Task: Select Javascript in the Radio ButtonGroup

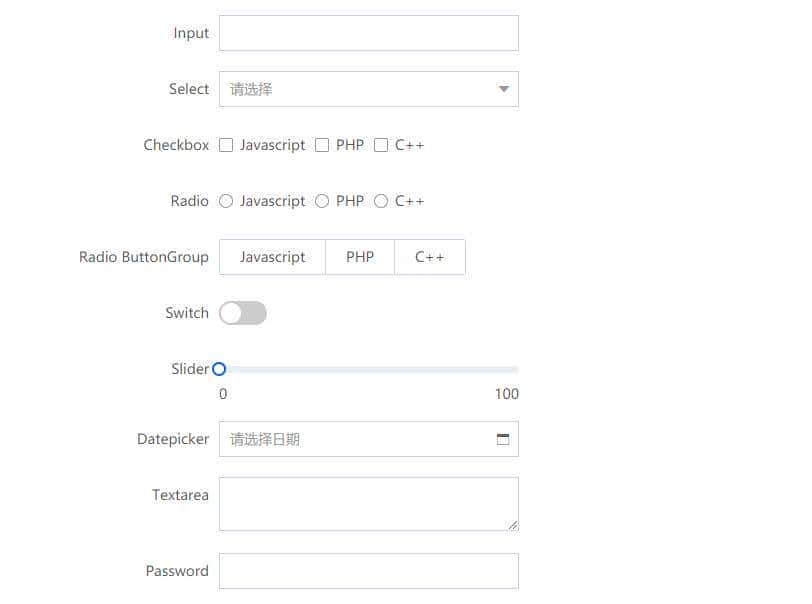Action: 272,257
